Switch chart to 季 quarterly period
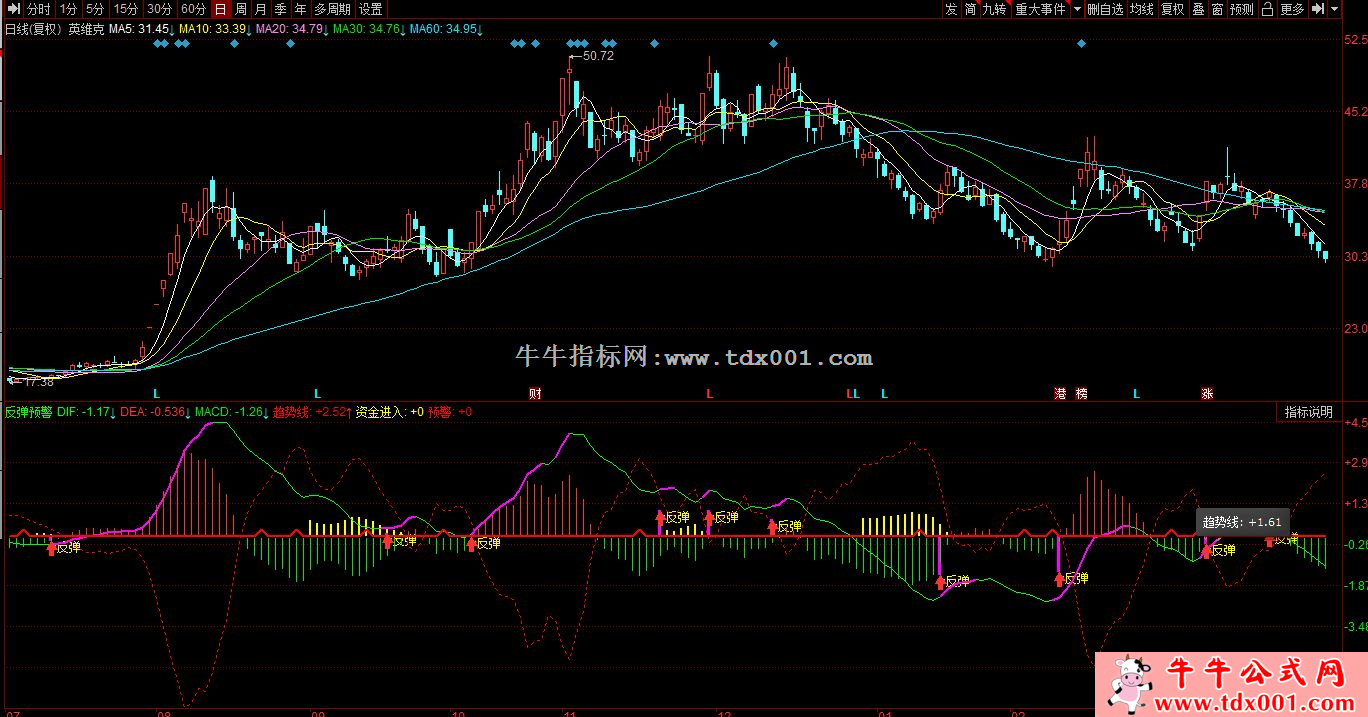The height and width of the screenshot is (717, 1368). (x=281, y=9)
